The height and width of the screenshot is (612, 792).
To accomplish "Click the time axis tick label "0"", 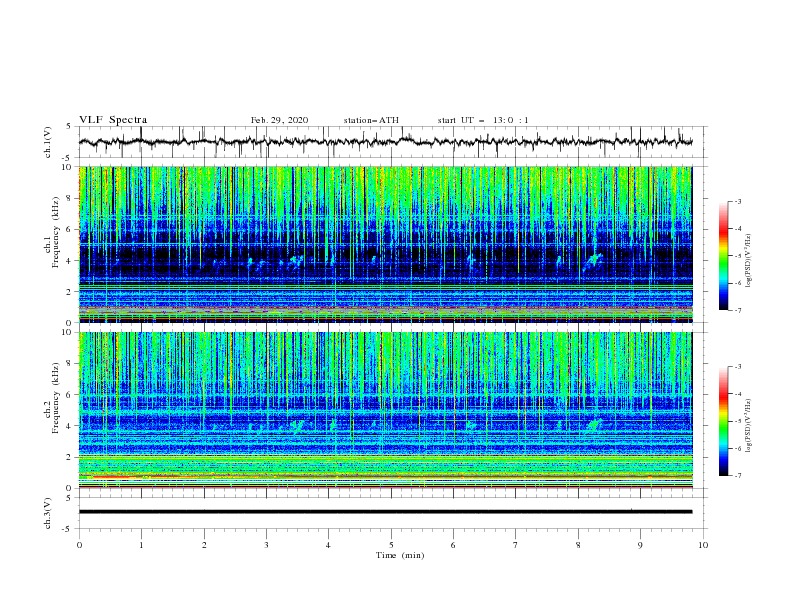I will [x=79, y=545].
